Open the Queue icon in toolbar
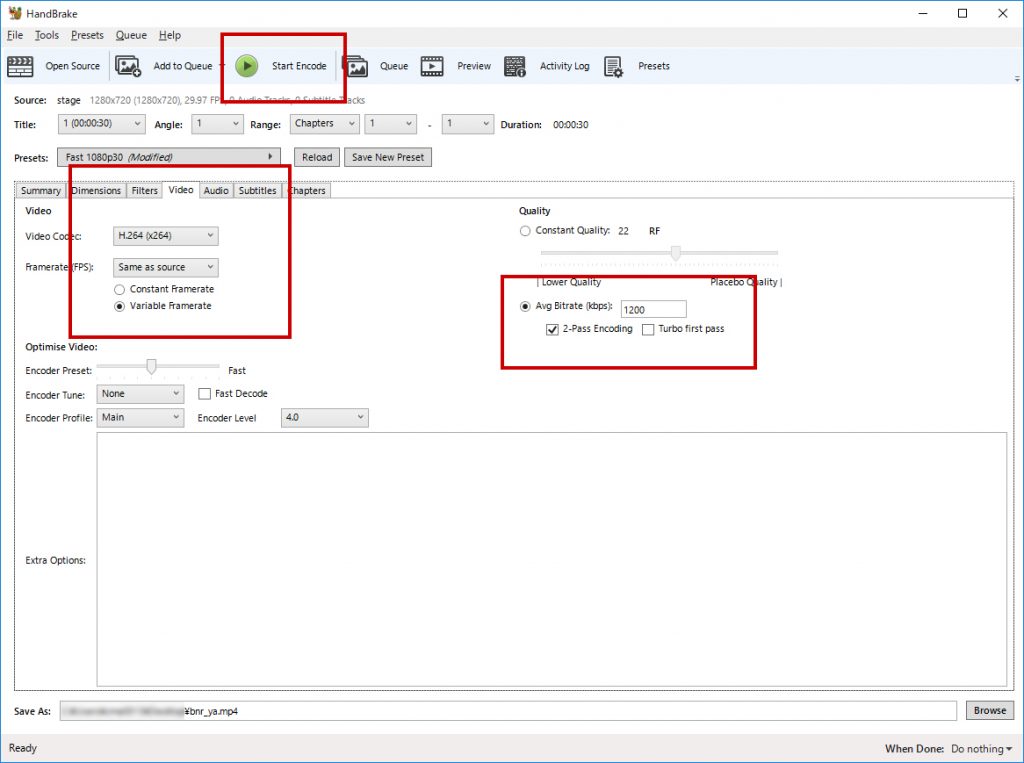The width and height of the screenshot is (1024, 763). pos(356,66)
